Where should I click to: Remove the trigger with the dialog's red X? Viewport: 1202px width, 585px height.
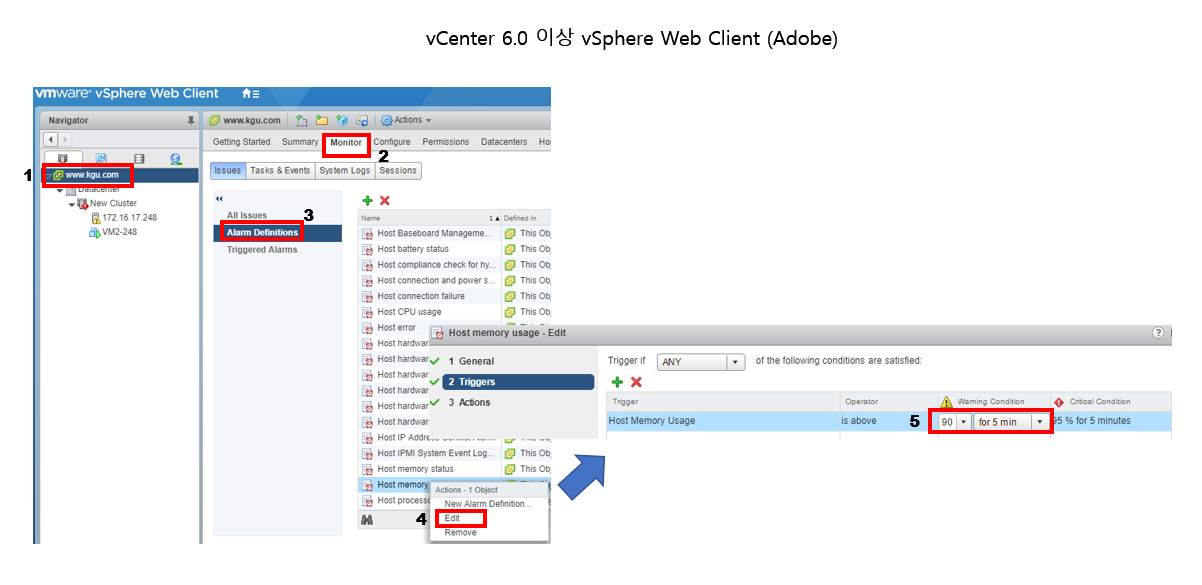(x=636, y=382)
